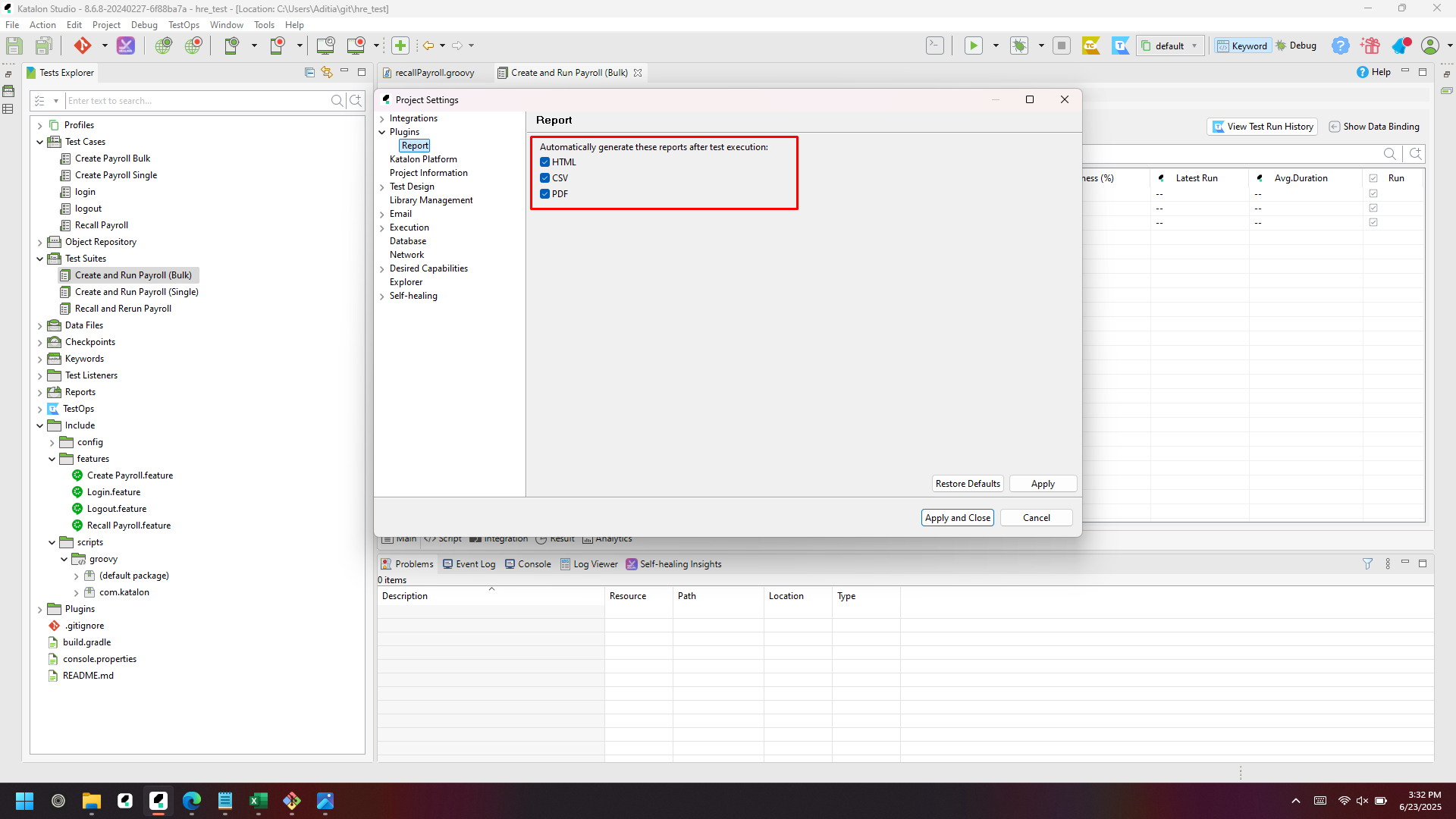The width and height of the screenshot is (1456, 819).
Task: Uncheck the CSV report checkbox
Action: pyautogui.click(x=544, y=178)
